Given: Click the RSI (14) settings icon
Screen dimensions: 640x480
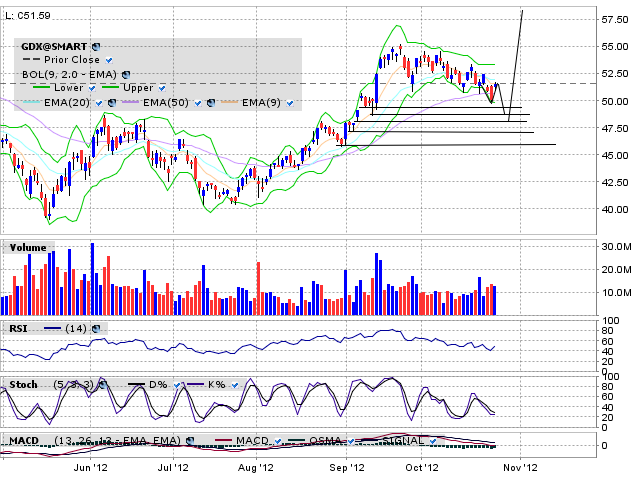Looking at the screenshot, I should (x=96, y=327).
